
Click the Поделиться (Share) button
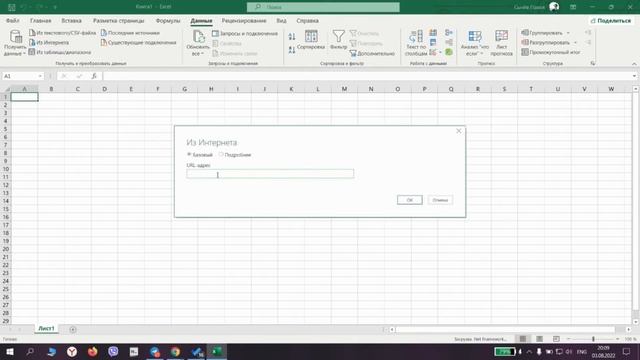pos(611,20)
